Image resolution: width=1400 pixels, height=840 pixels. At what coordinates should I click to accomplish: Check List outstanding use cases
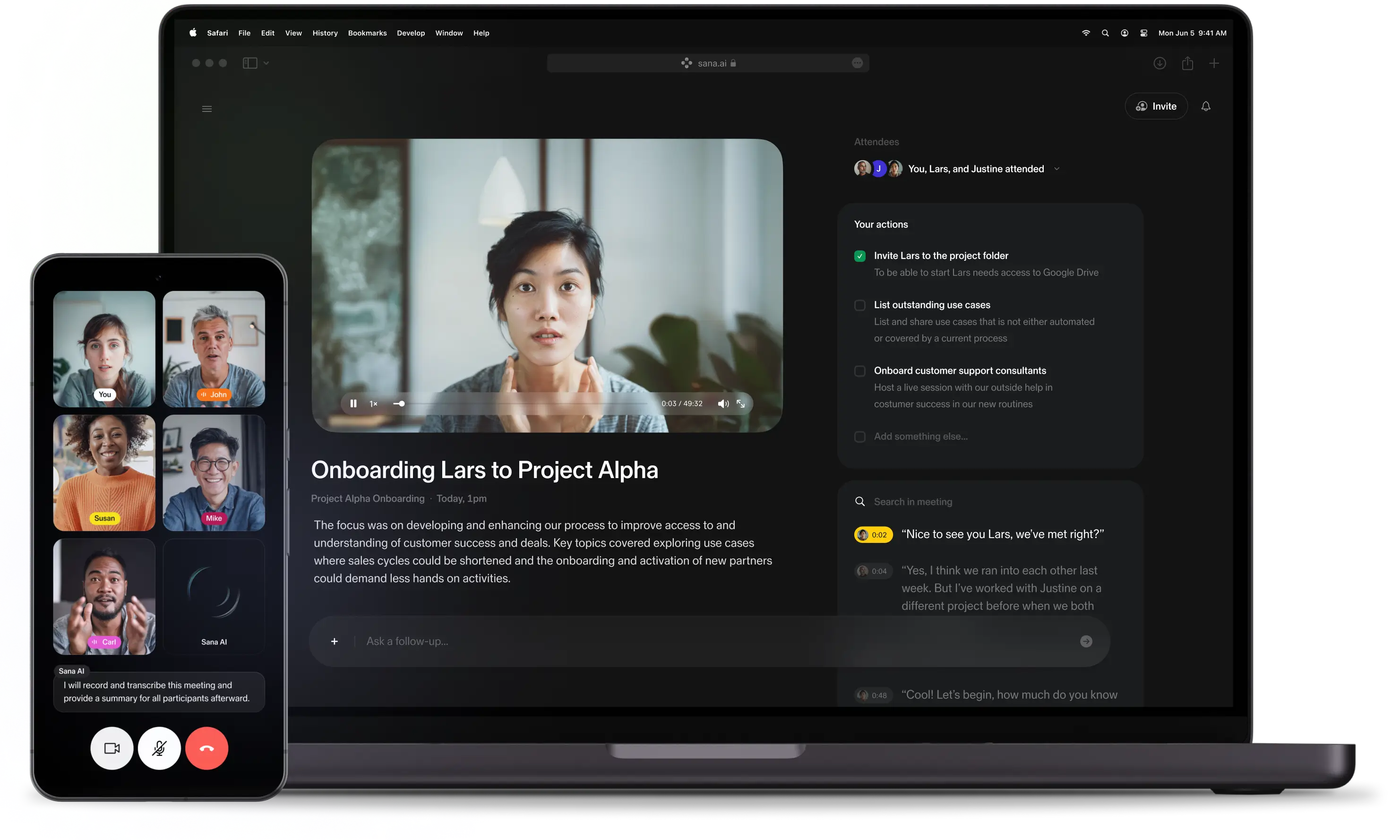pos(859,305)
